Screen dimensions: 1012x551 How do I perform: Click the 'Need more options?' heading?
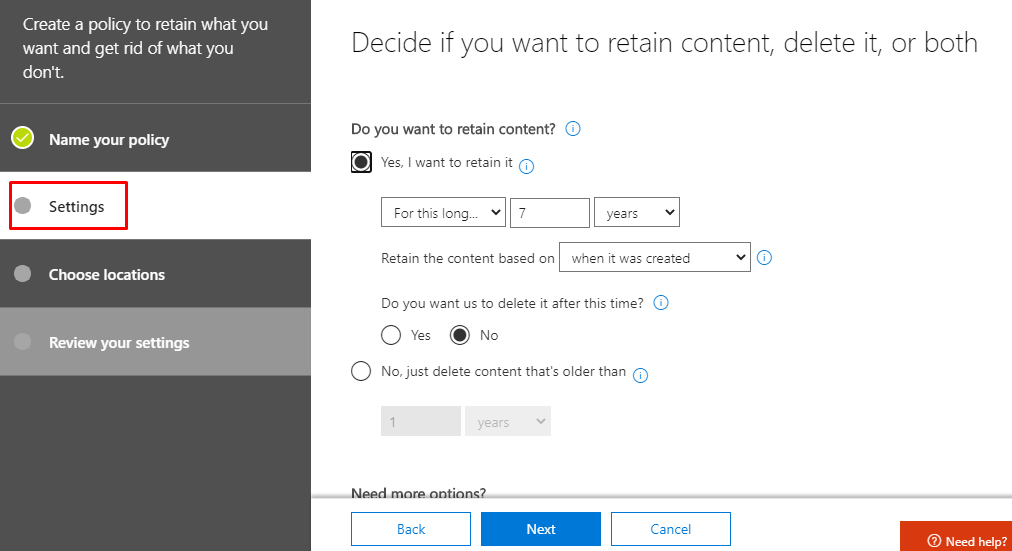(x=418, y=492)
